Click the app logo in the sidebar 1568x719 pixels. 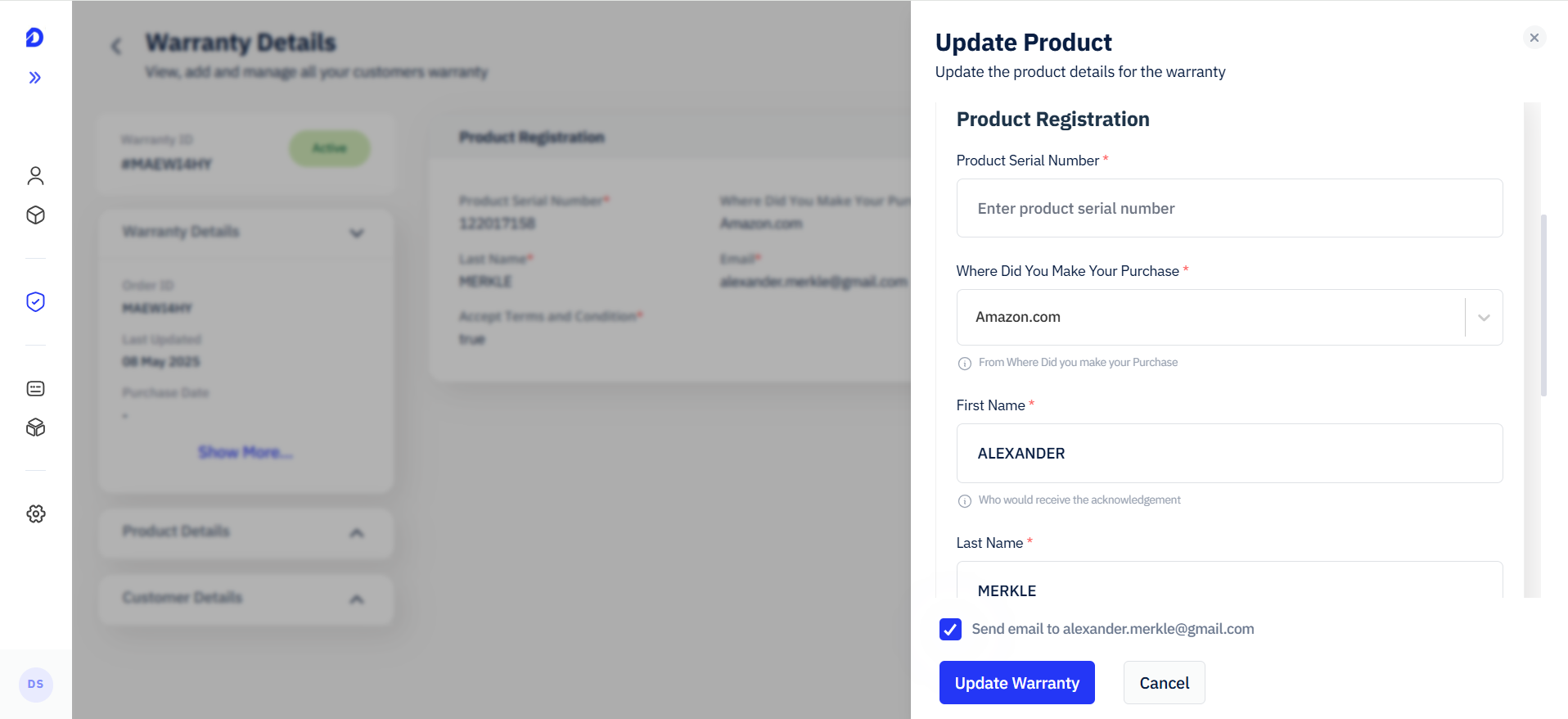(x=34, y=38)
